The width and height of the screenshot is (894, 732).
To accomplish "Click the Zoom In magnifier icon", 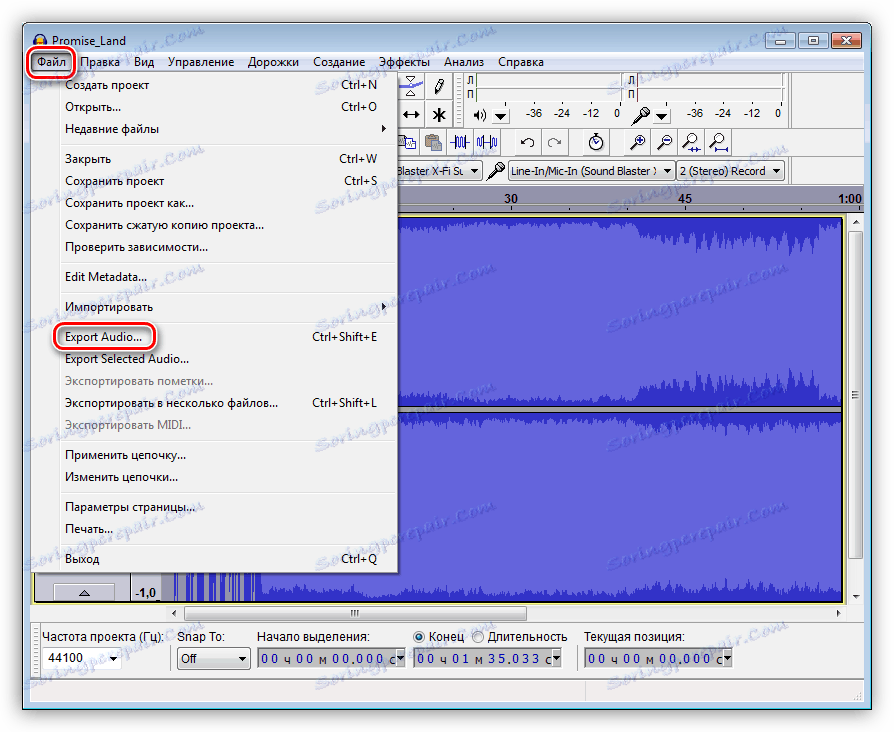I will 639,142.
